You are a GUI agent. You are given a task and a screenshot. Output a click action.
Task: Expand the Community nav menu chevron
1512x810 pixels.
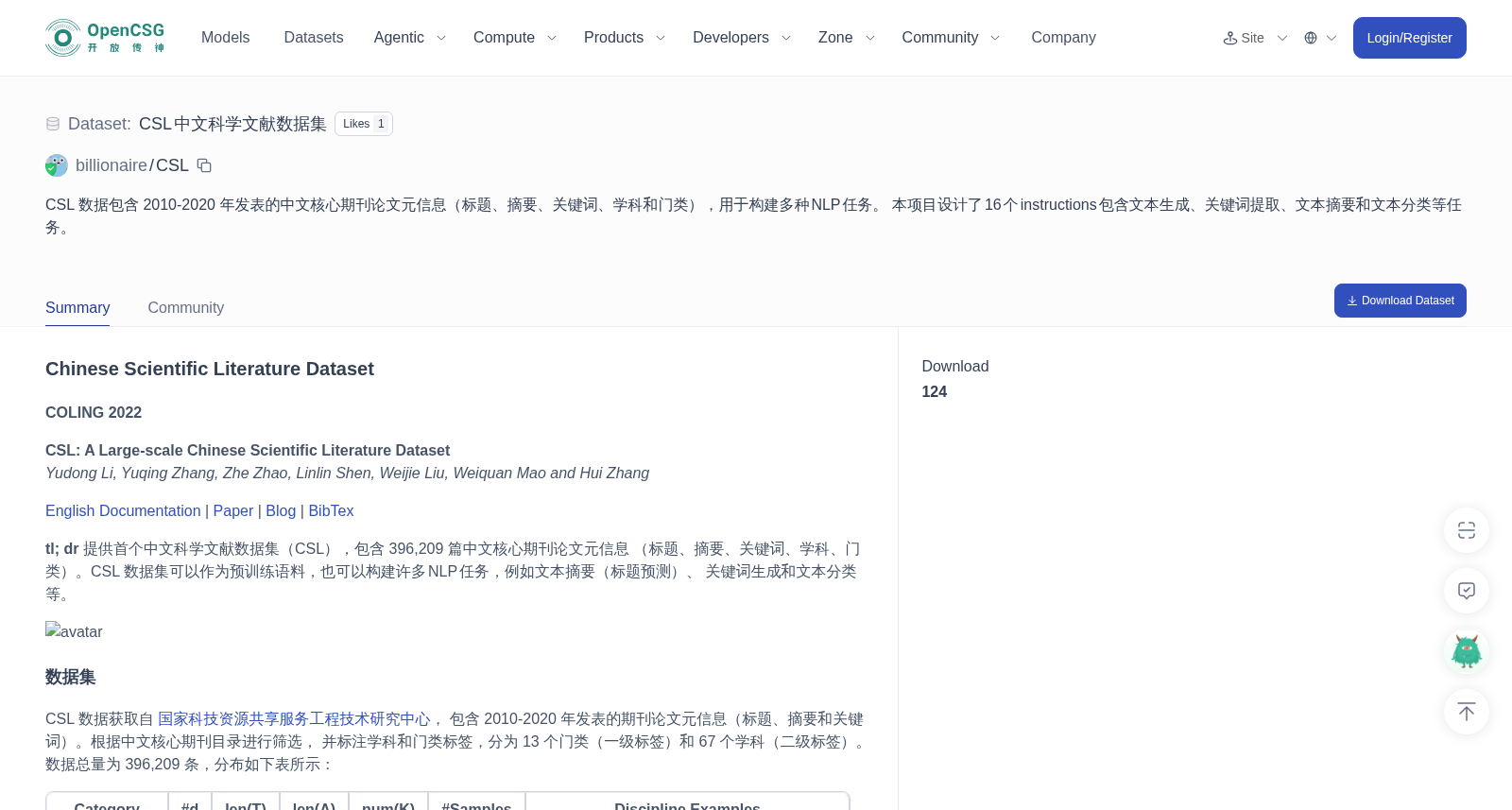point(995,38)
